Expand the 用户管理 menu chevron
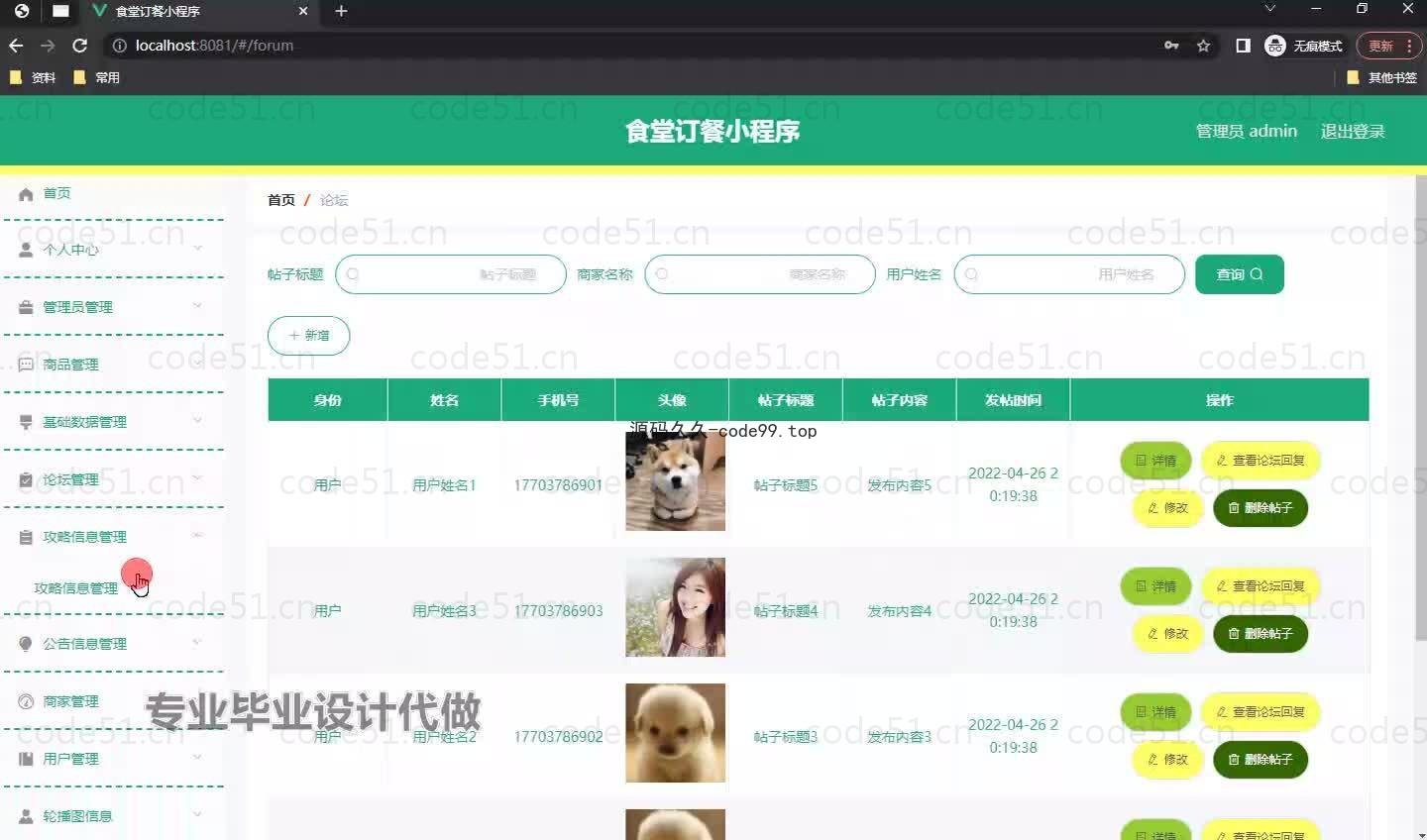 (197, 757)
